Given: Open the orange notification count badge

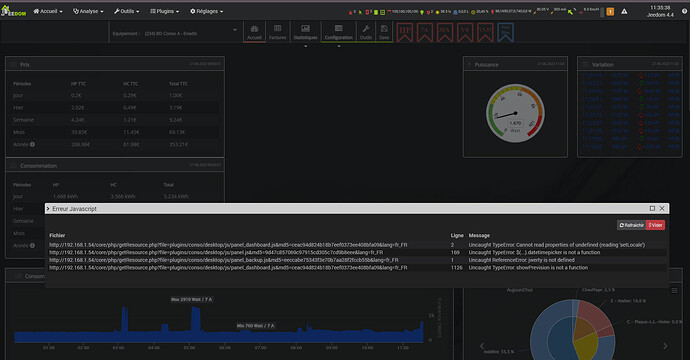Looking at the screenshot, I should tap(610, 12).
